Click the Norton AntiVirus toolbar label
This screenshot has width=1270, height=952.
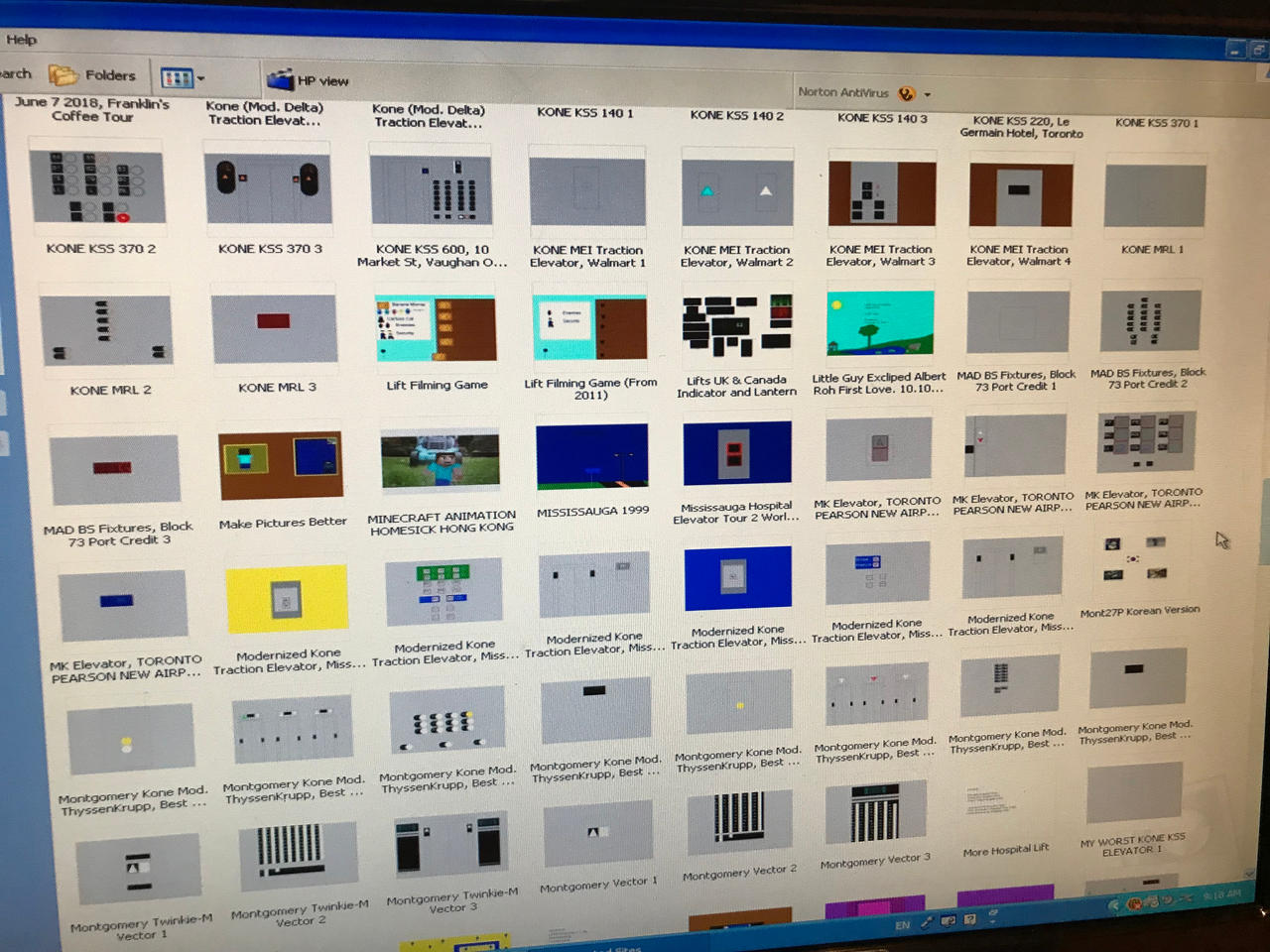[x=843, y=92]
